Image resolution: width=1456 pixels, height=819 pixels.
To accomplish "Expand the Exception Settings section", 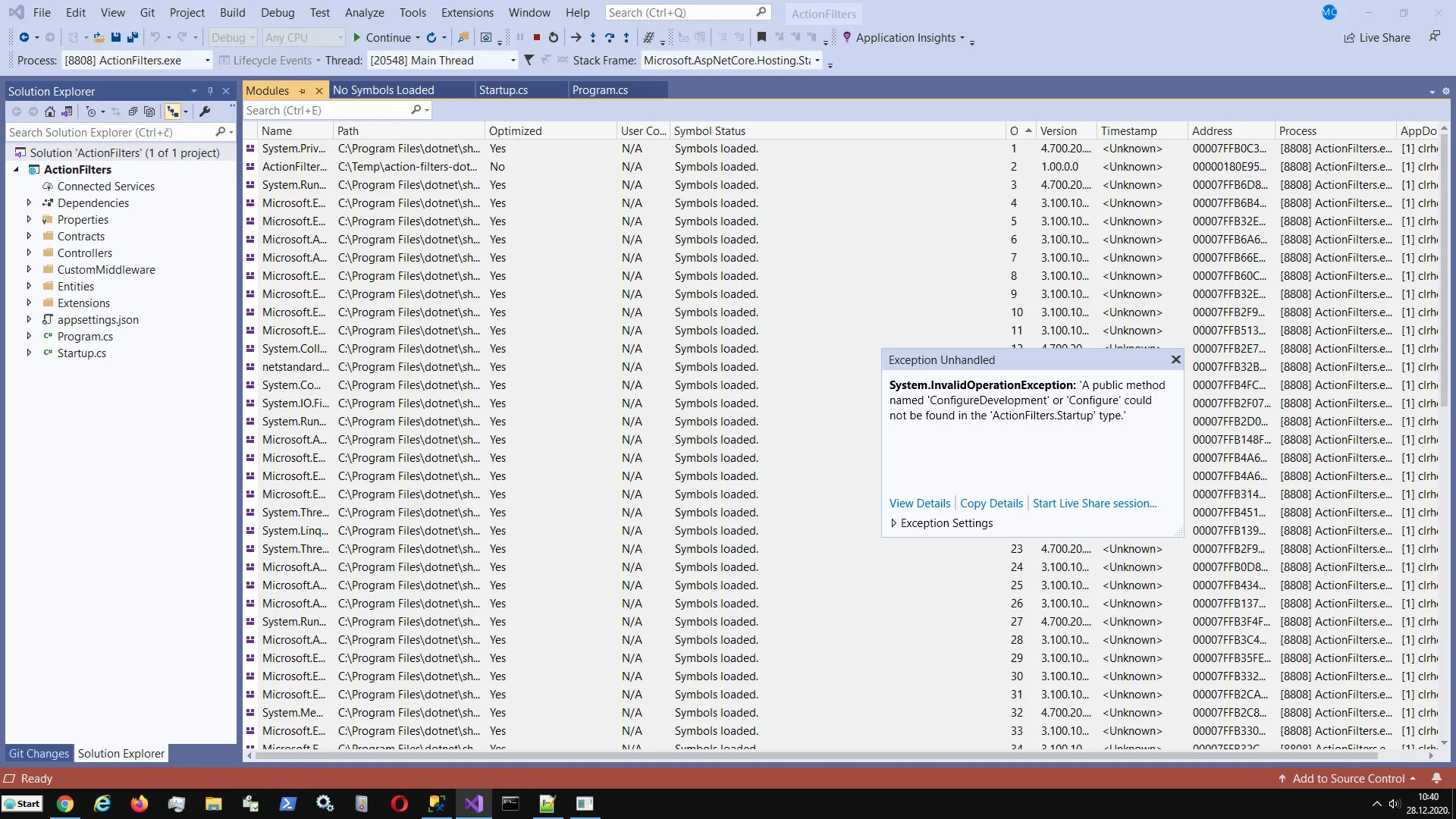I will point(894,523).
